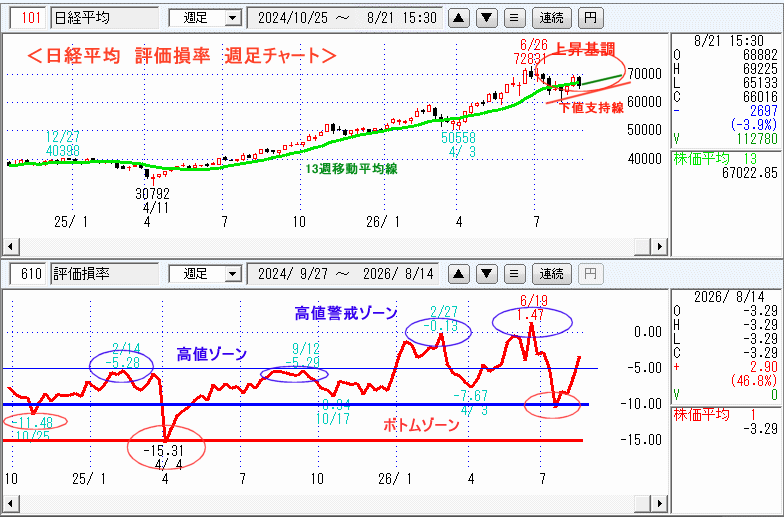Click the scrollbar thumb under the Nikkei chart

(x=642, y=246)
